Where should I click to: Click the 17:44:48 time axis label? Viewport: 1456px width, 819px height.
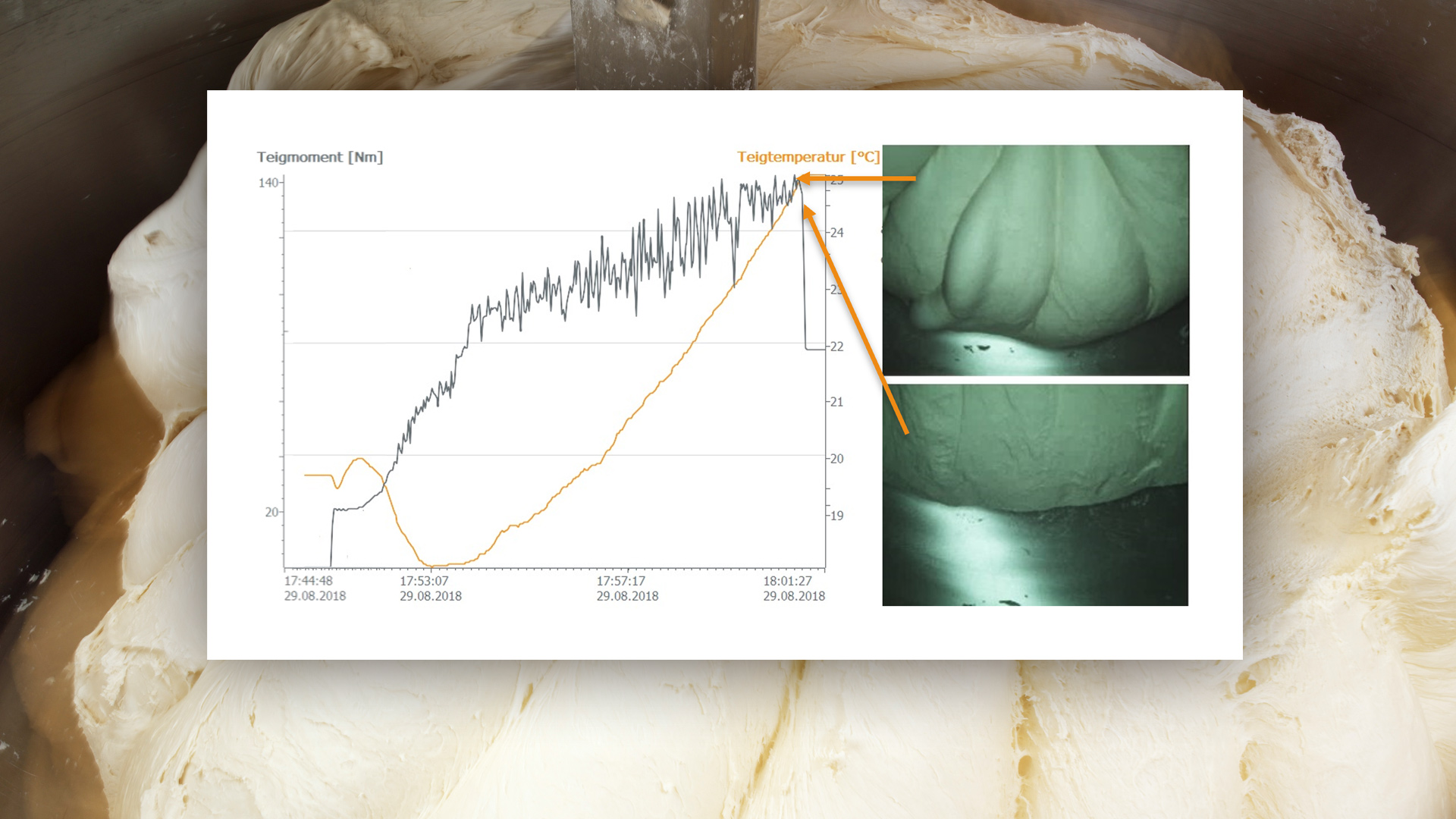point(309,581)
